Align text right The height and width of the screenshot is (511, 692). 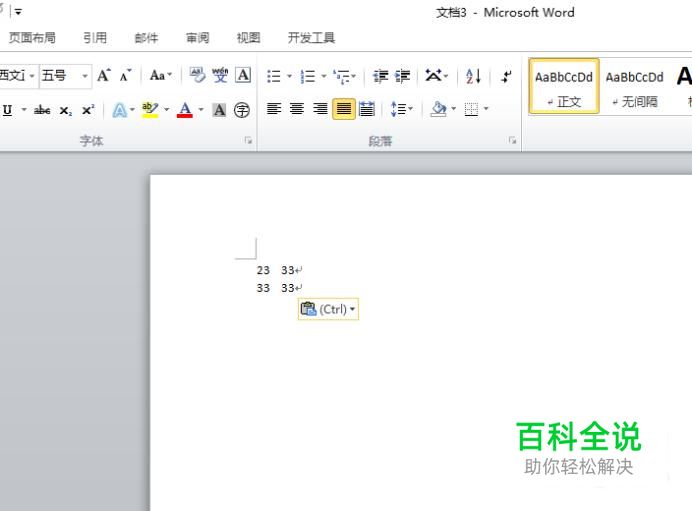[320, 109]
